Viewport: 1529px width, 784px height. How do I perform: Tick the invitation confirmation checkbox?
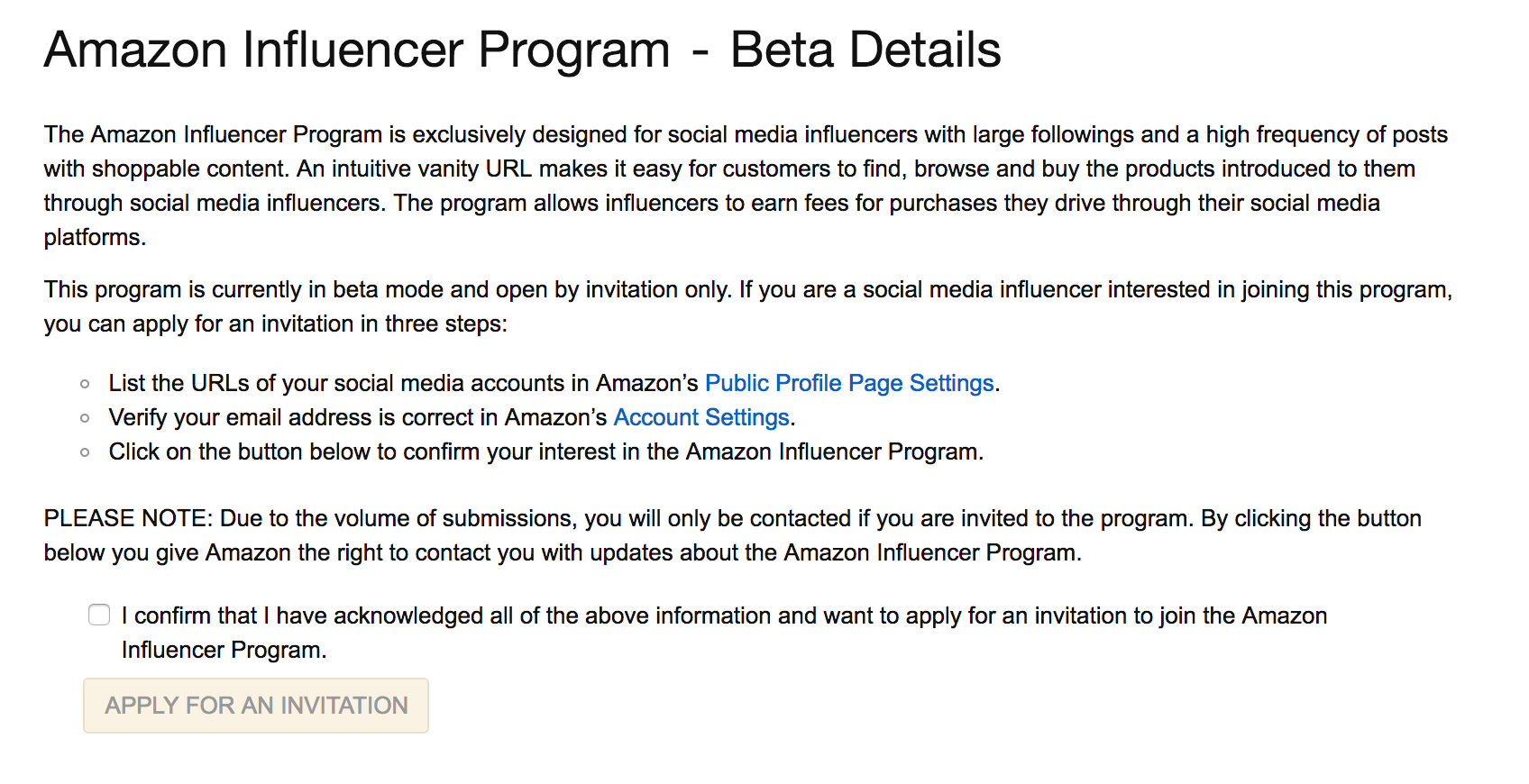pyautogui.click(x=99, y=615)
